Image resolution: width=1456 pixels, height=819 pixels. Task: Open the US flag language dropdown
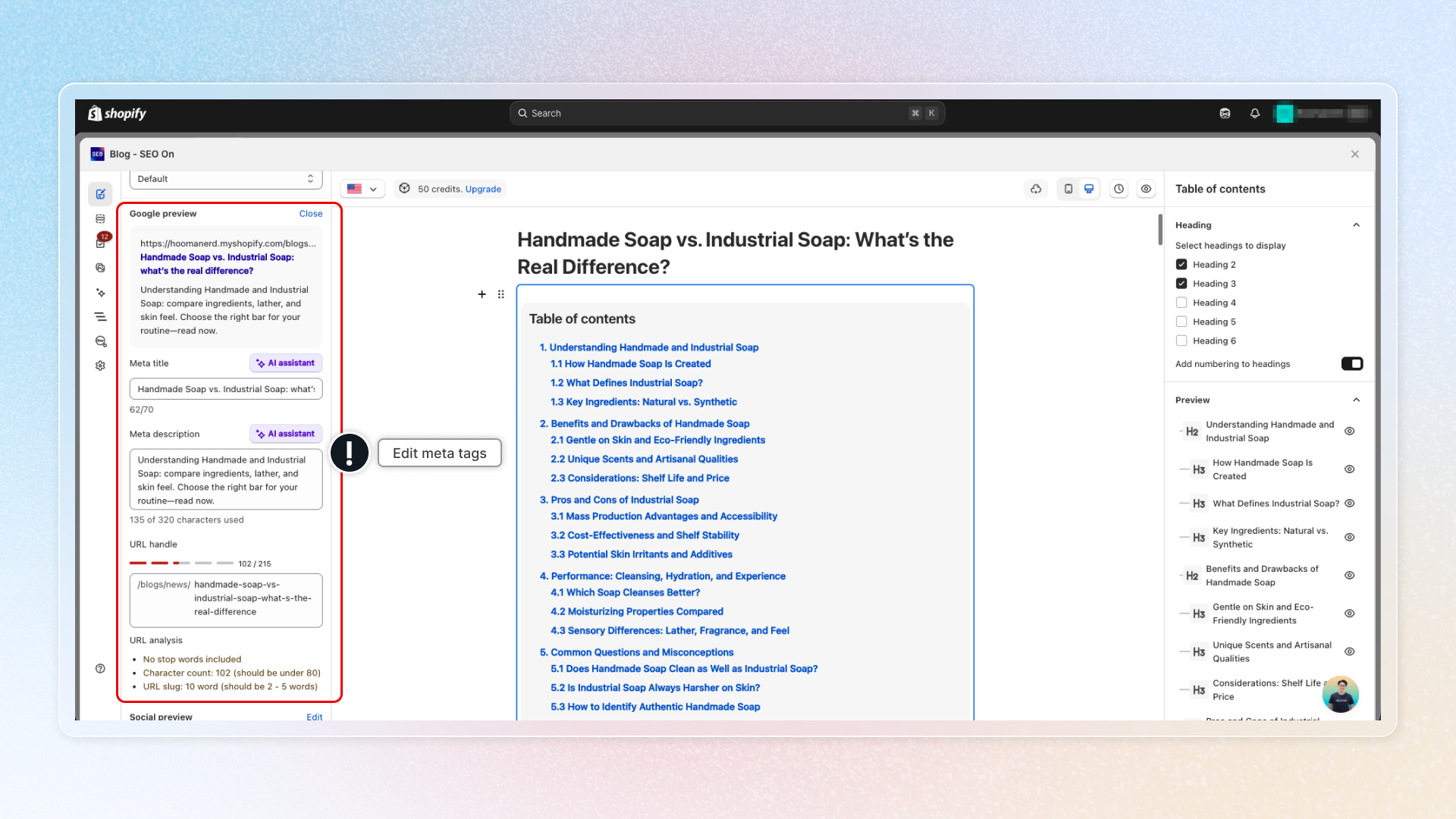(x=362, y=189)
